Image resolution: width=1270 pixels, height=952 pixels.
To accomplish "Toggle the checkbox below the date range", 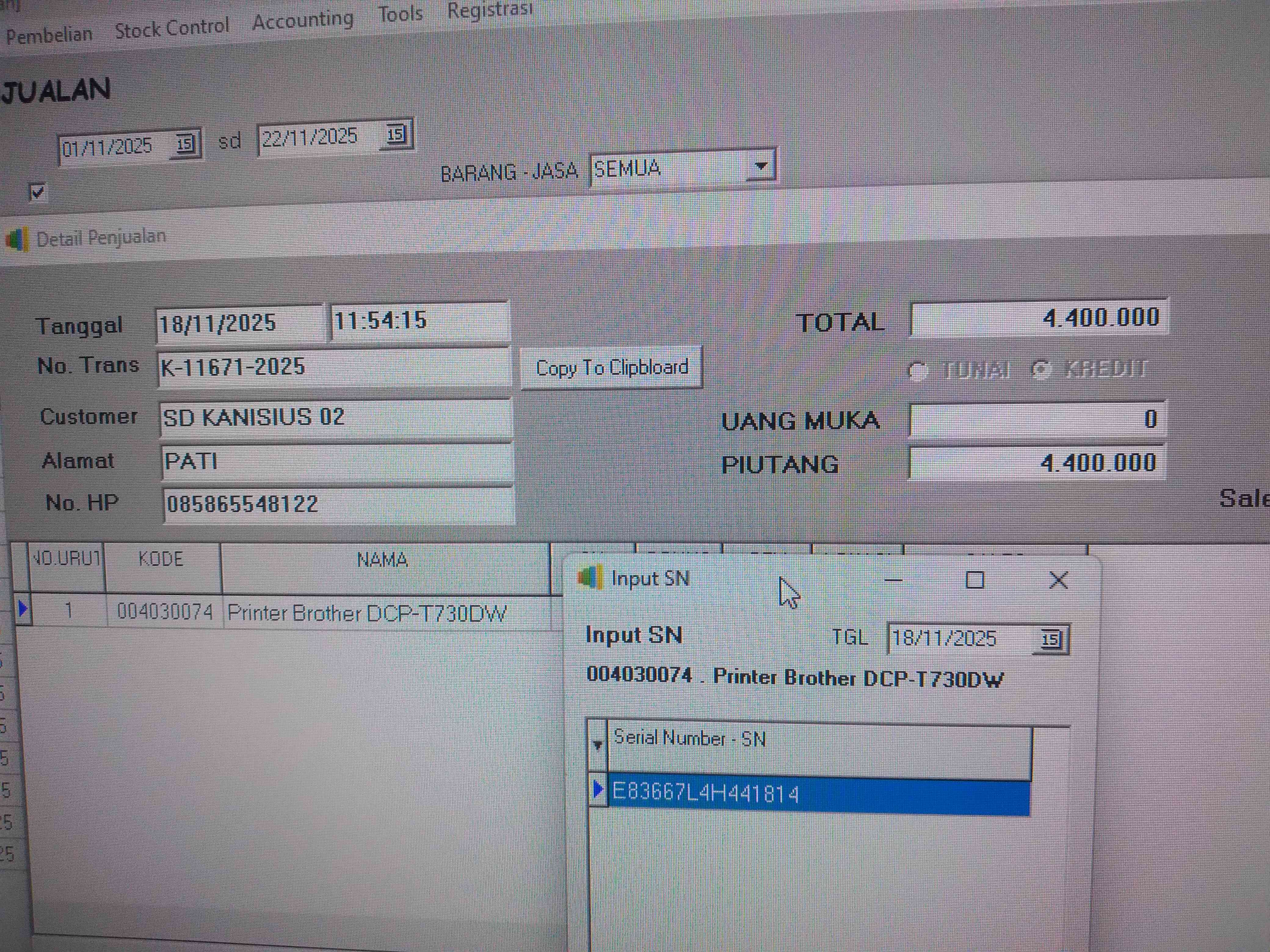I will pos(37,192).
